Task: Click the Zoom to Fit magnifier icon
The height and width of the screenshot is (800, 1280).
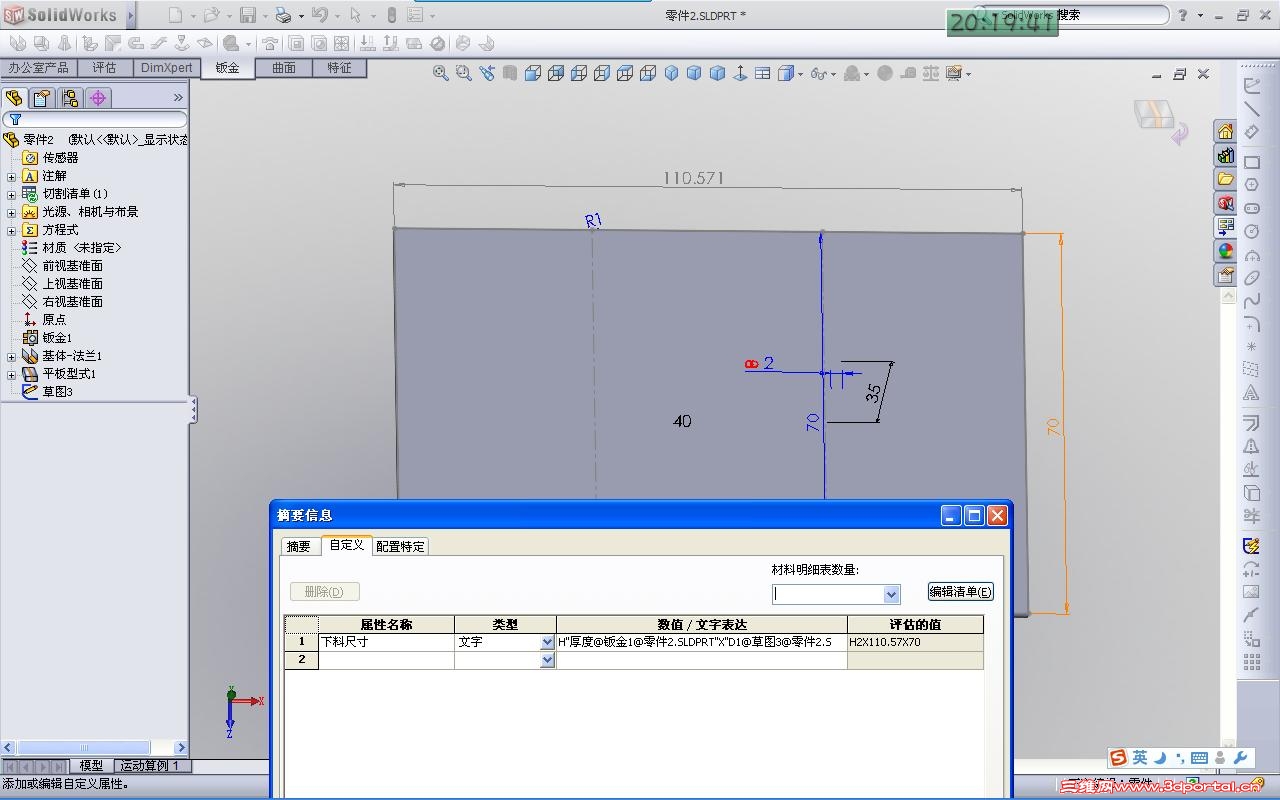Action: tap(440, 73)
